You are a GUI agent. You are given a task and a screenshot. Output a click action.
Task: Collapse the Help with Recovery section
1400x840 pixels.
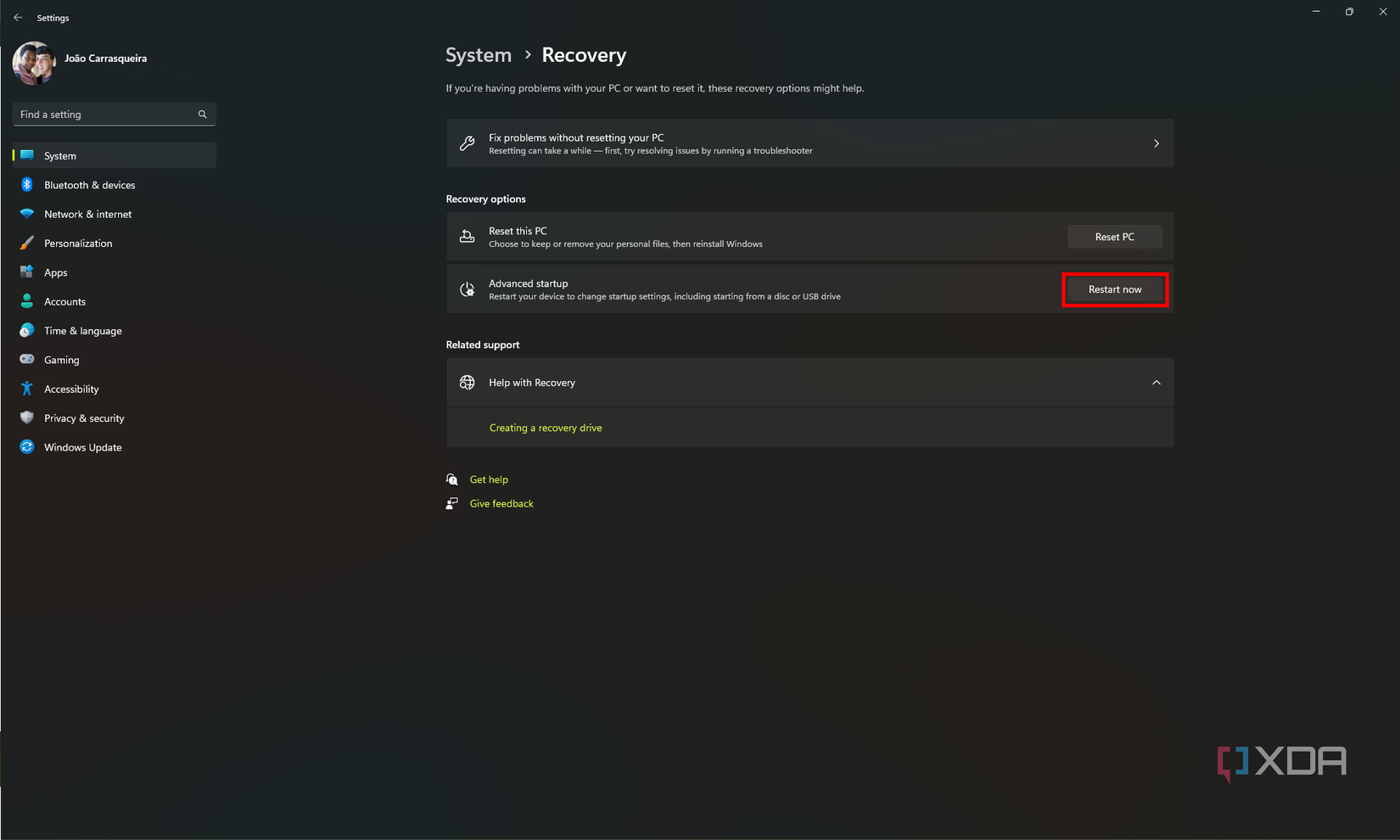tap(1156, 383)
